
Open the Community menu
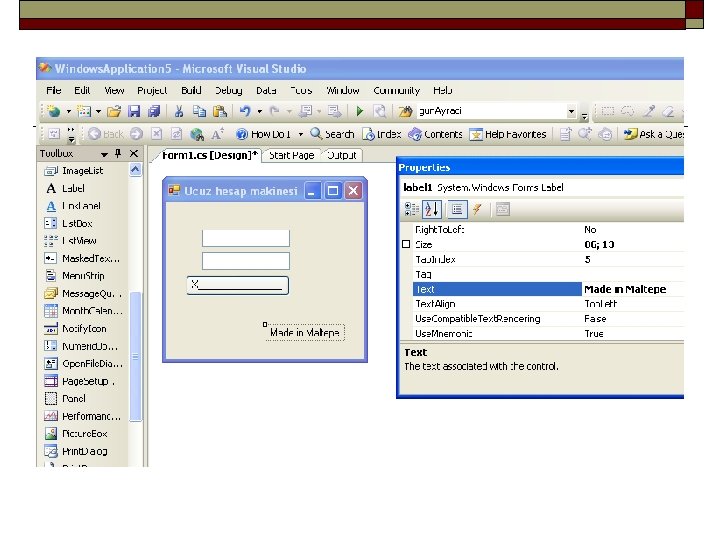tap(396, 90)
